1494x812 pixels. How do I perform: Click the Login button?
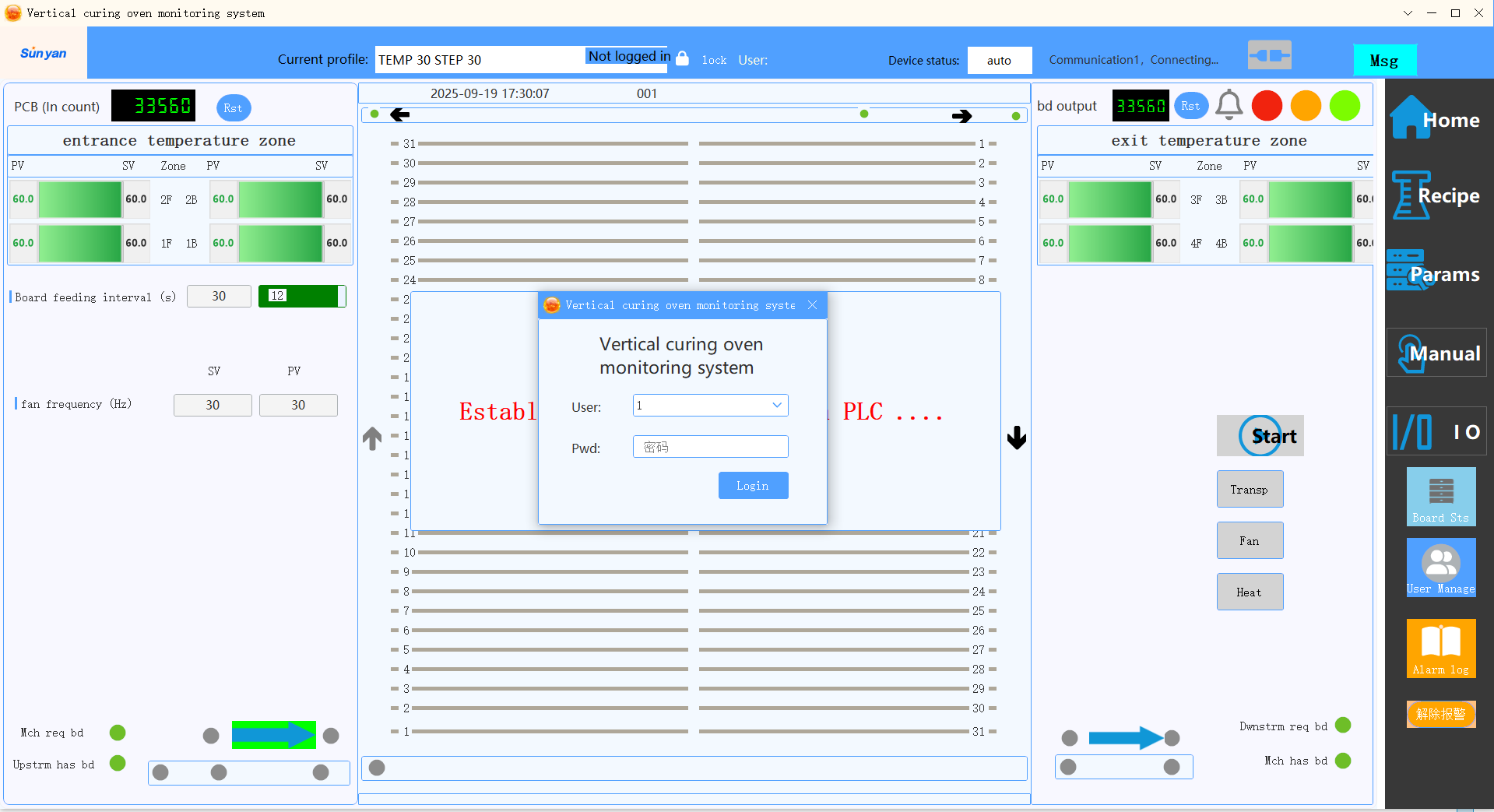point(752,486)
